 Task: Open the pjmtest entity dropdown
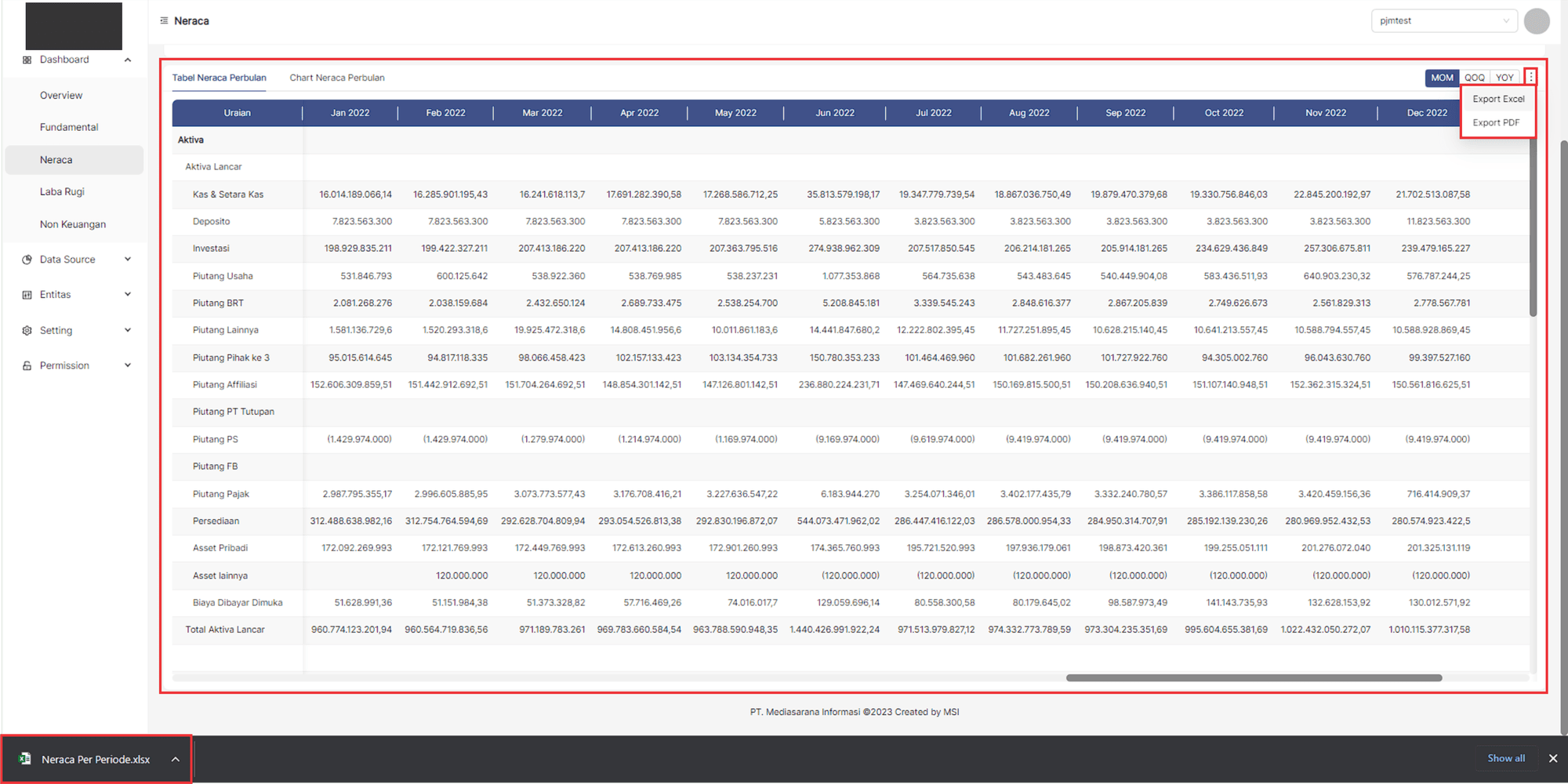pyautogui.click(x=1443, y=21)
